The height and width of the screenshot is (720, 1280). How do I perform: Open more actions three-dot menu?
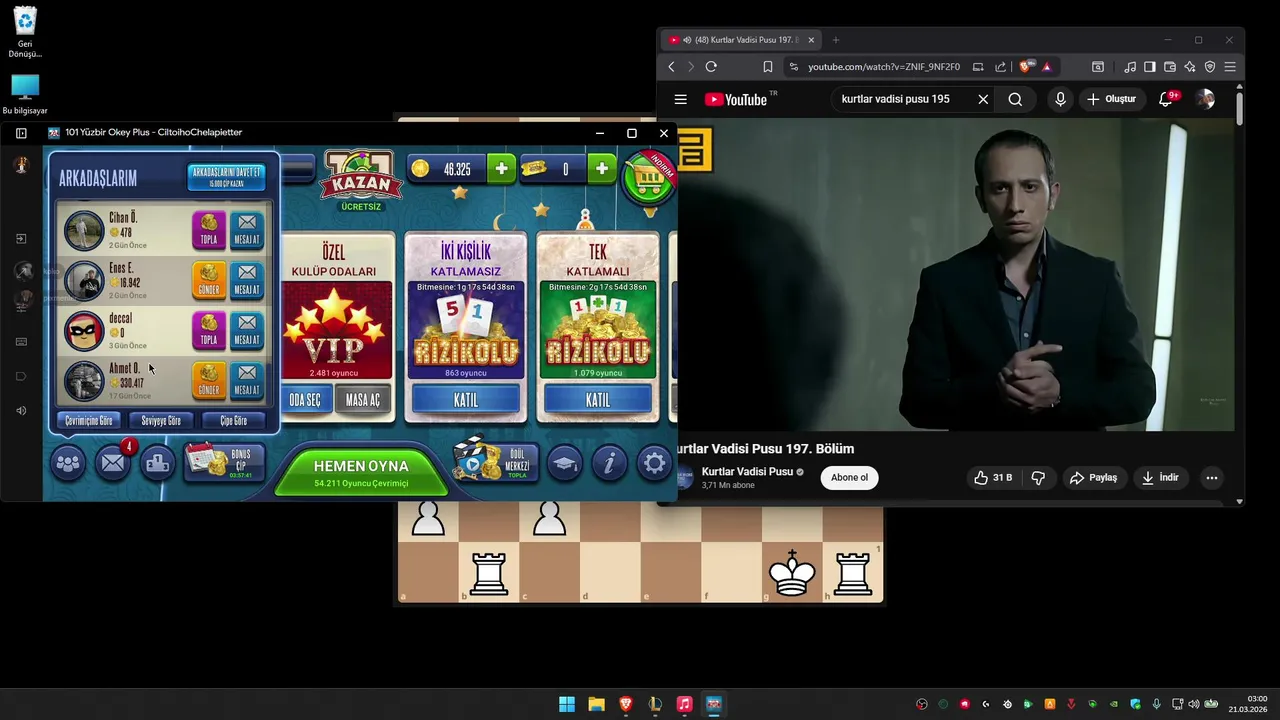tap(1212, 478)
